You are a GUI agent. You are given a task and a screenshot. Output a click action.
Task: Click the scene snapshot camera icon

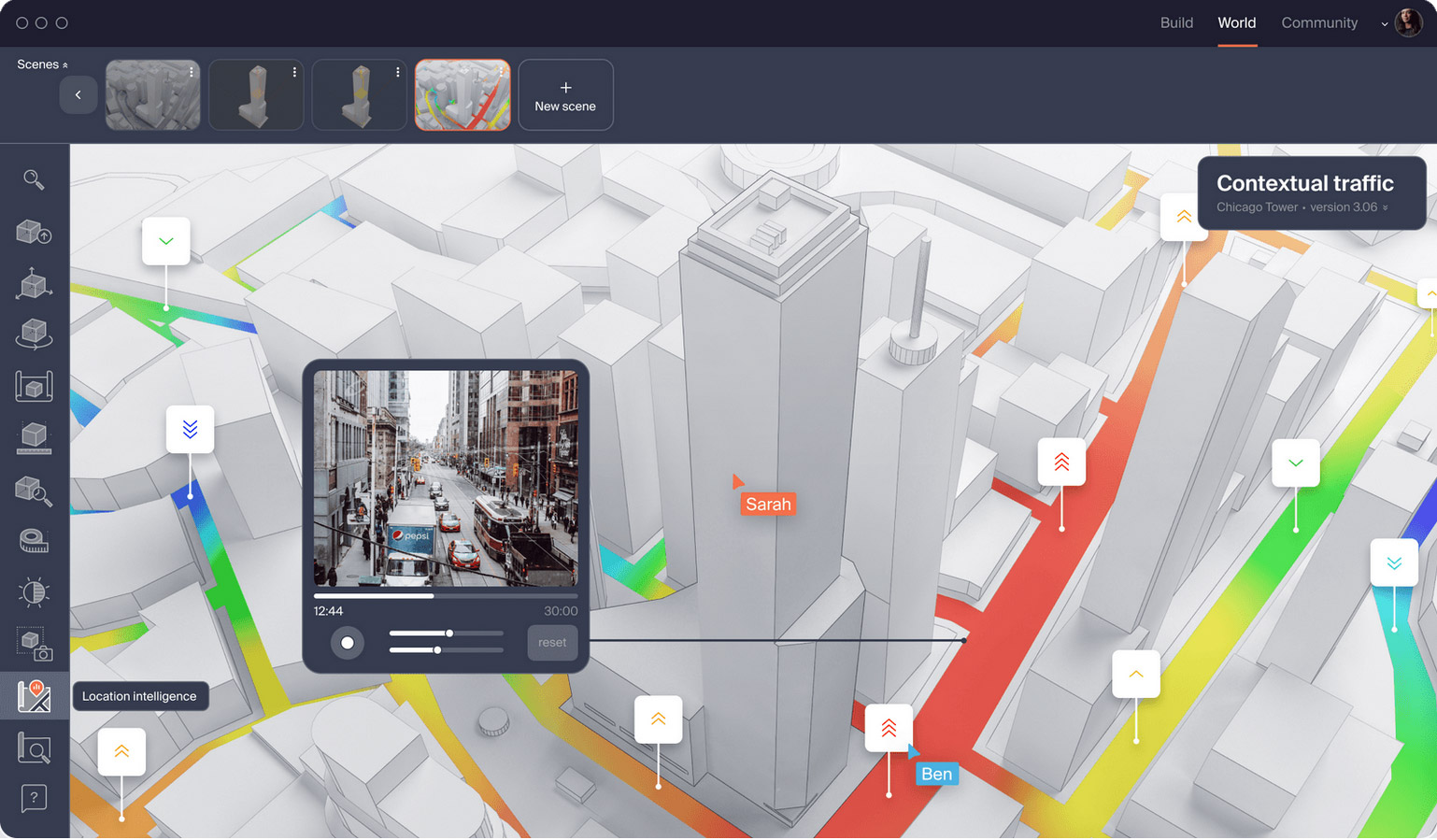coord(34,644)
